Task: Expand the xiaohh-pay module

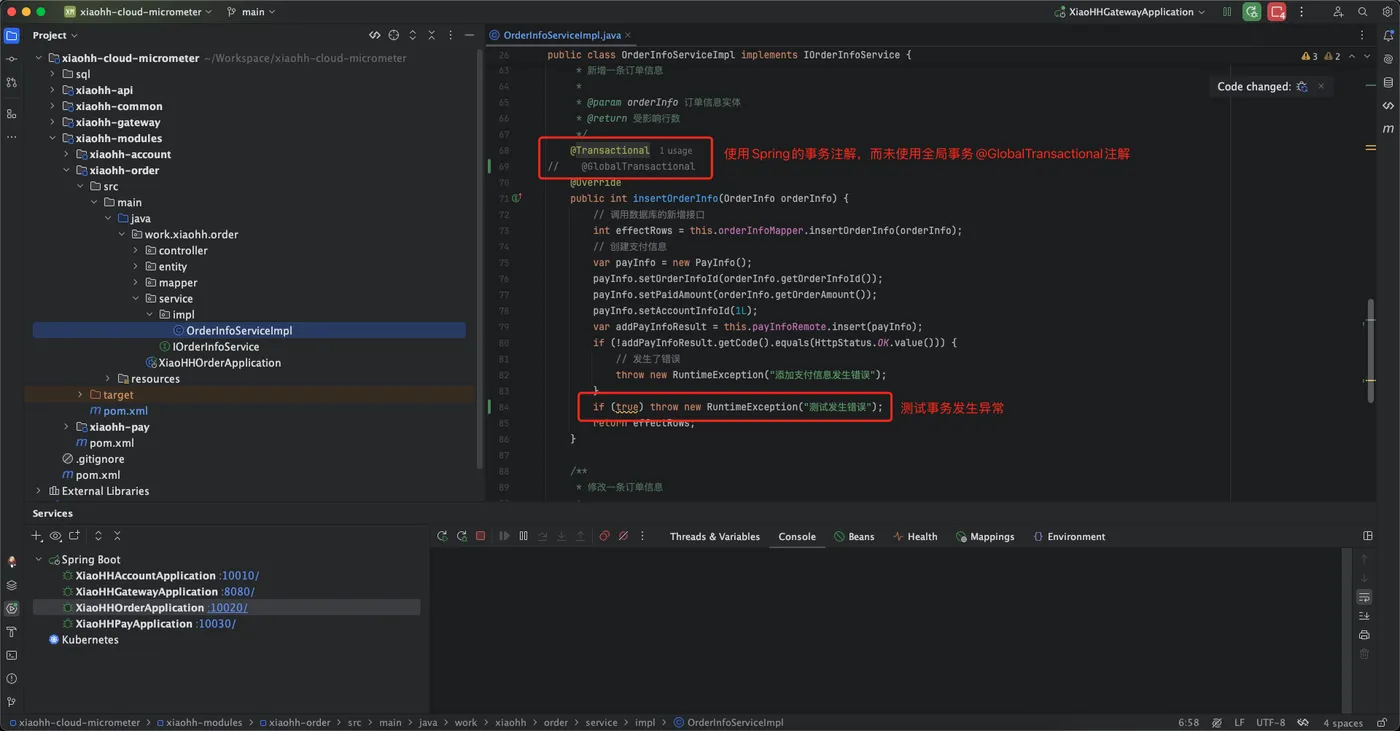Action: click(67, 427)
